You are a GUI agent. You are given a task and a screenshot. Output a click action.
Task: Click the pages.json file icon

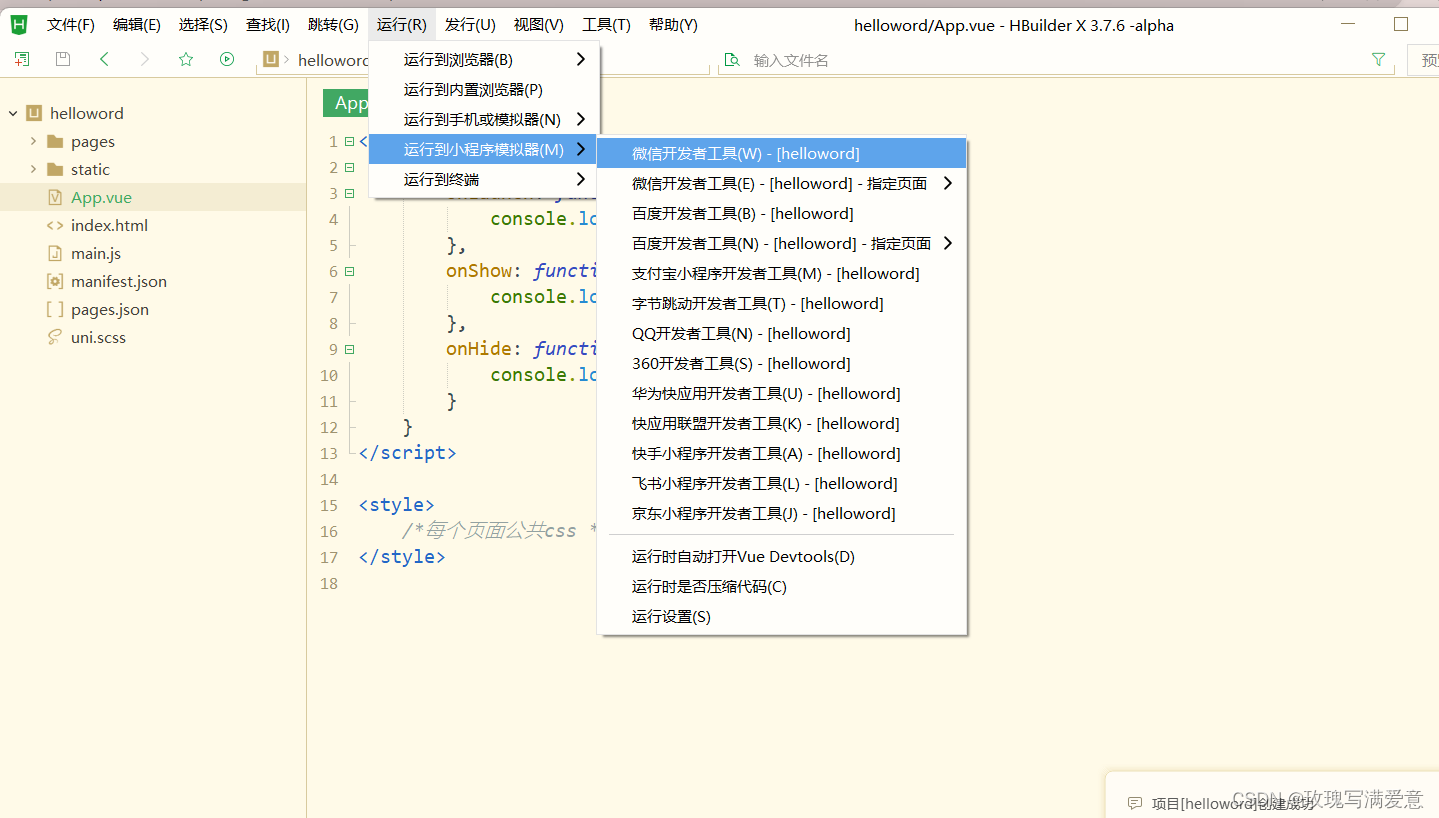[x=55, y=310]
